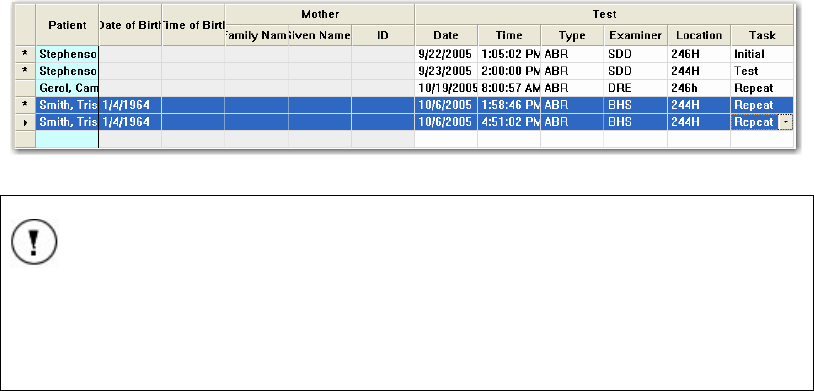Select the Stephenso patient cell in the 9/22/2005 row
The image size is (814, 391).
tap(67, 53)
